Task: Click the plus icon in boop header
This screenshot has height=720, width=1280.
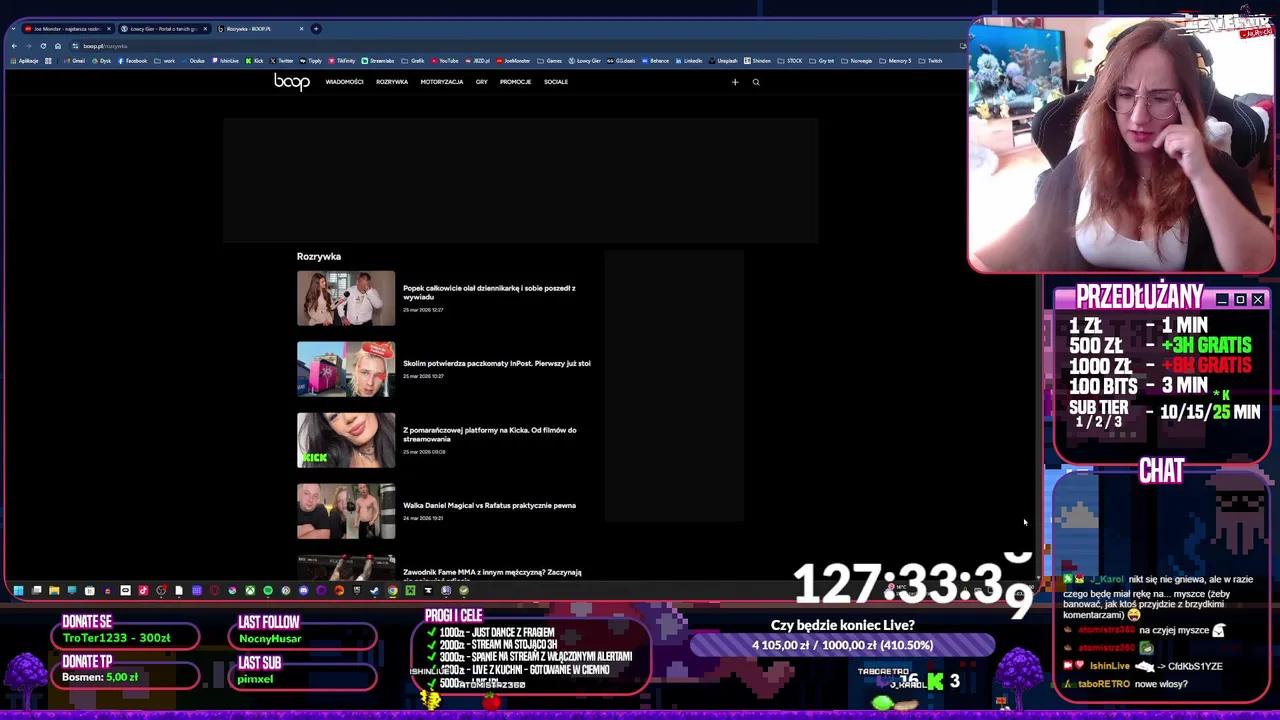Action: coord(735,82)
